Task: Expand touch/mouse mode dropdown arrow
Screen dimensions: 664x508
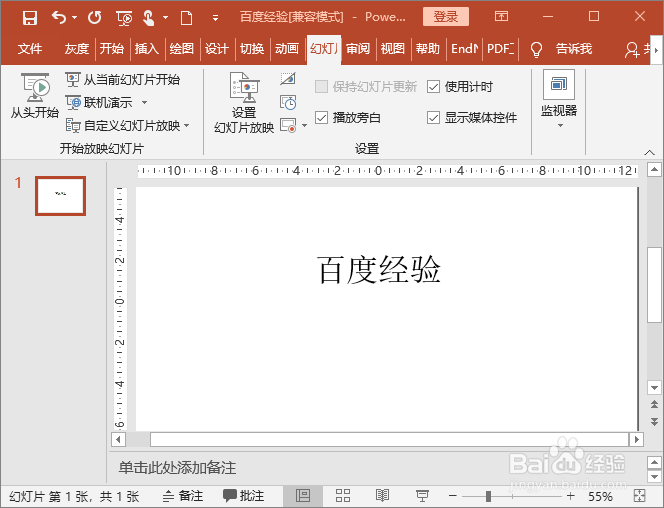Action: (166, 18)
